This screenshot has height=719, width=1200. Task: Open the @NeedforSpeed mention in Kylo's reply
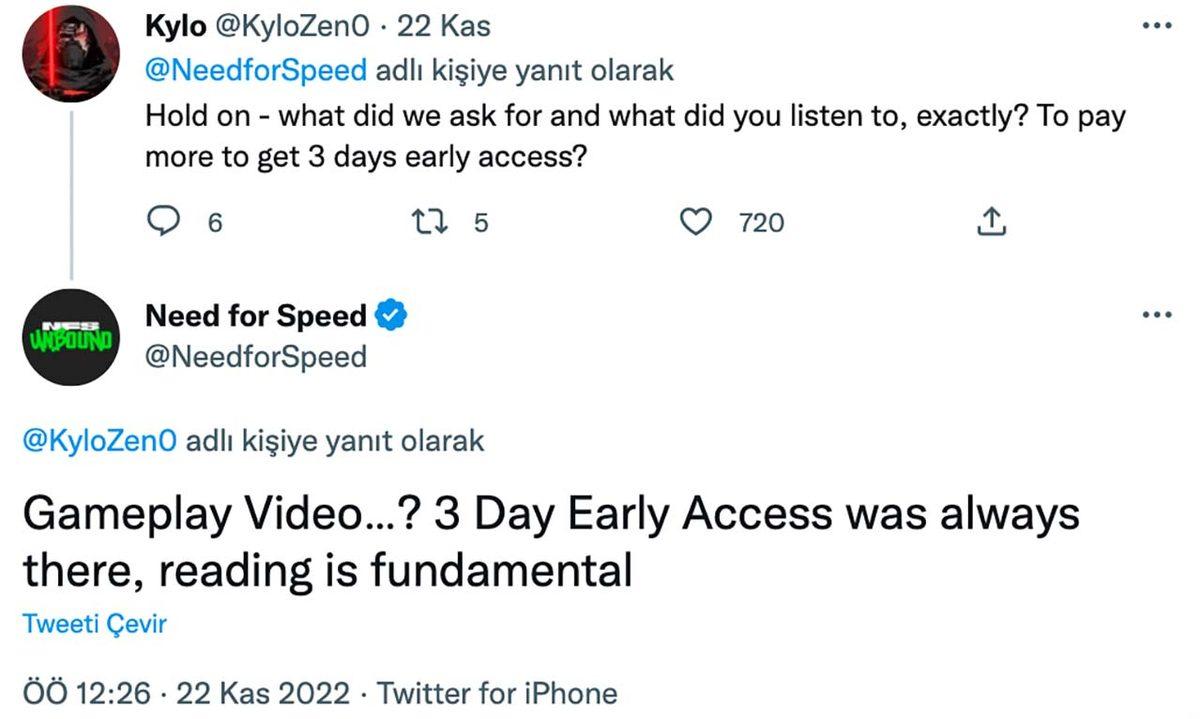coord(256,71)
